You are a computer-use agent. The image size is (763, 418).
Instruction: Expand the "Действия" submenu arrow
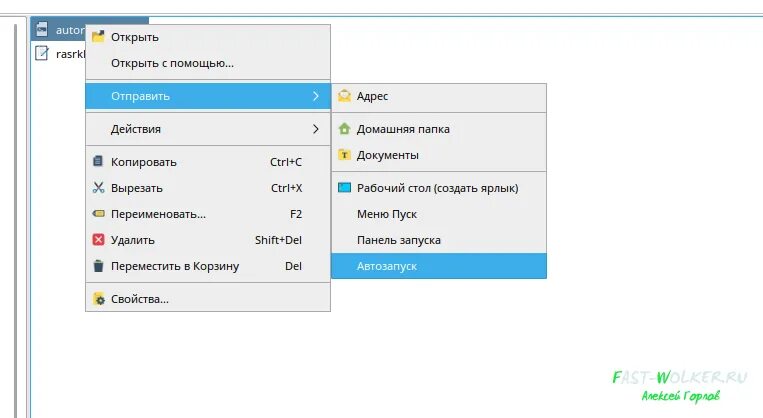(315, 129)
